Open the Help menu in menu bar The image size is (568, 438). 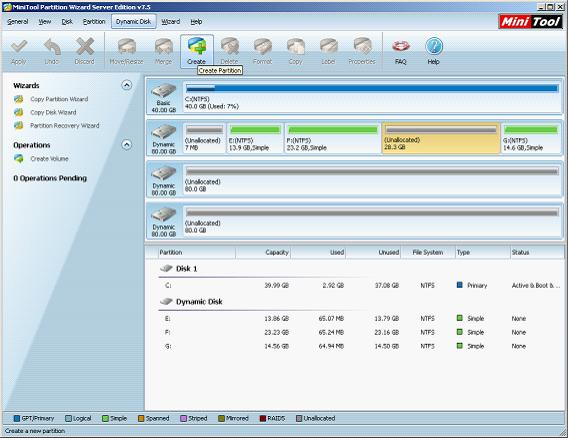coord(196,22)
